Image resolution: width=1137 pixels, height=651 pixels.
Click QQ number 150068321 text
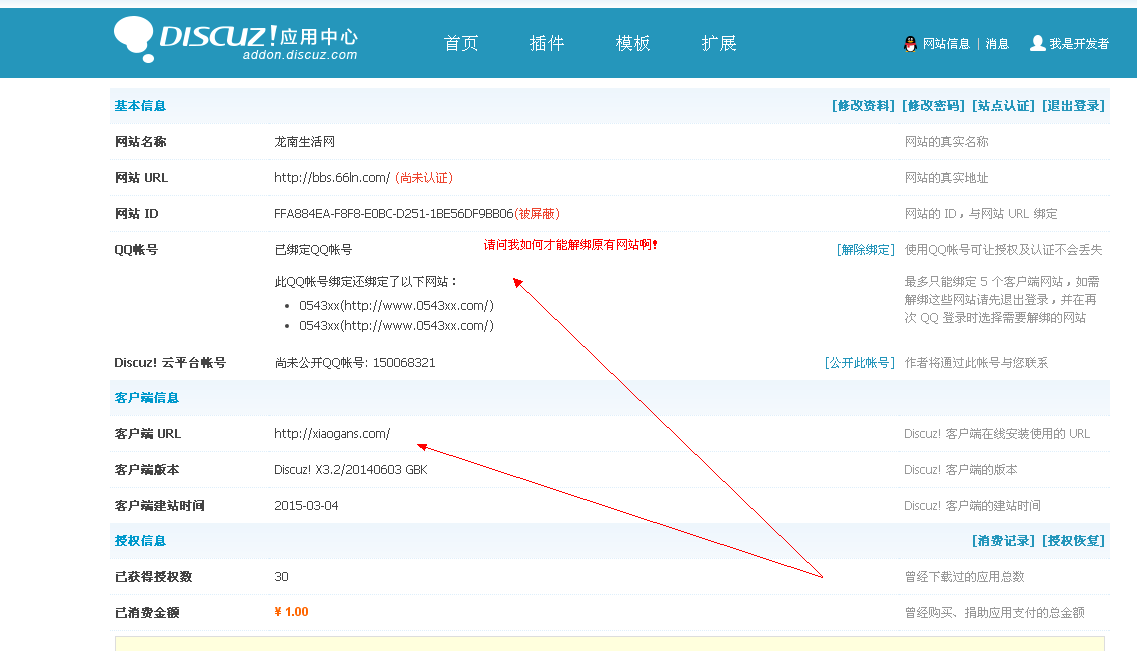pyautogui.click(x=404, y=362)
